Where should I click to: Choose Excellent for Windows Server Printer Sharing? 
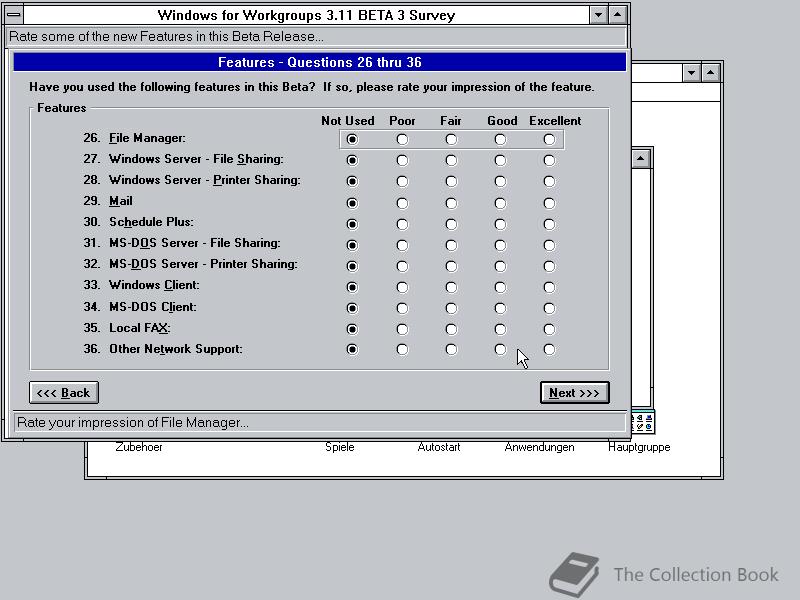coord(549,181)
